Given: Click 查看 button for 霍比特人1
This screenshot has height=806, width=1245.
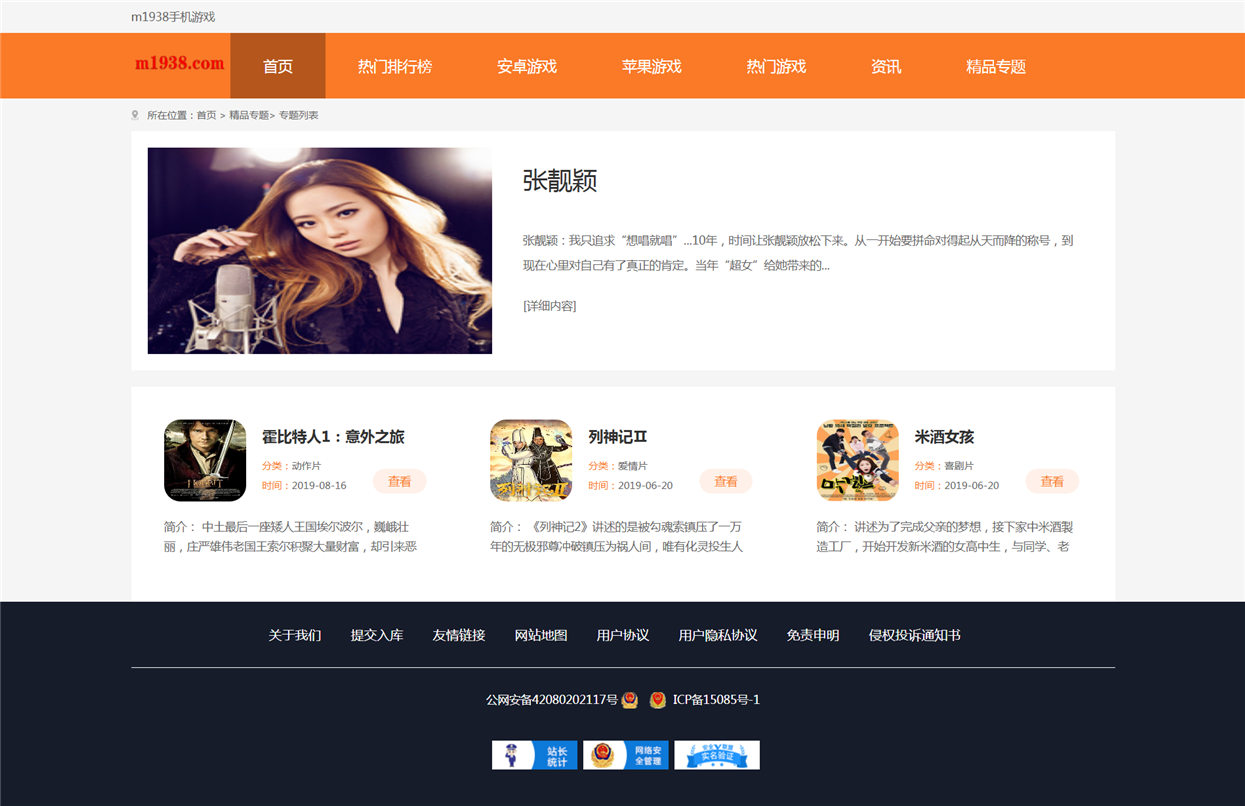Looking at the screenshot, I should tap(400, 481).
